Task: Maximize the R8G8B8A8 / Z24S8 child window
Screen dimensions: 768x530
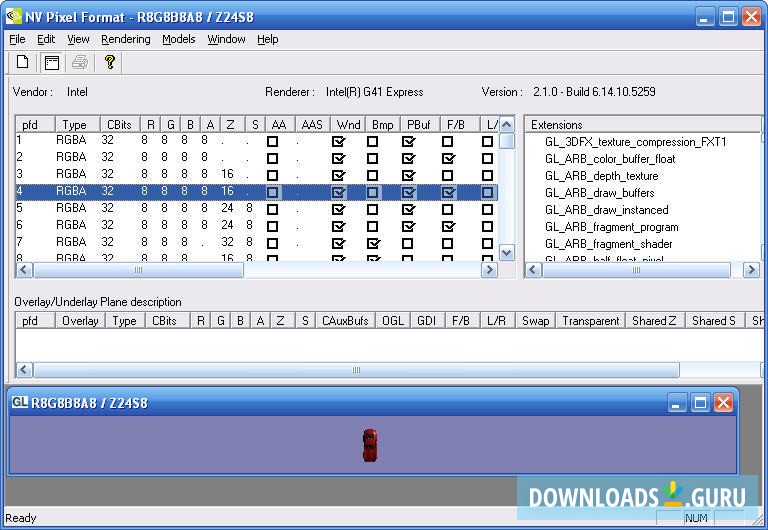Action: tap(700, 403)
